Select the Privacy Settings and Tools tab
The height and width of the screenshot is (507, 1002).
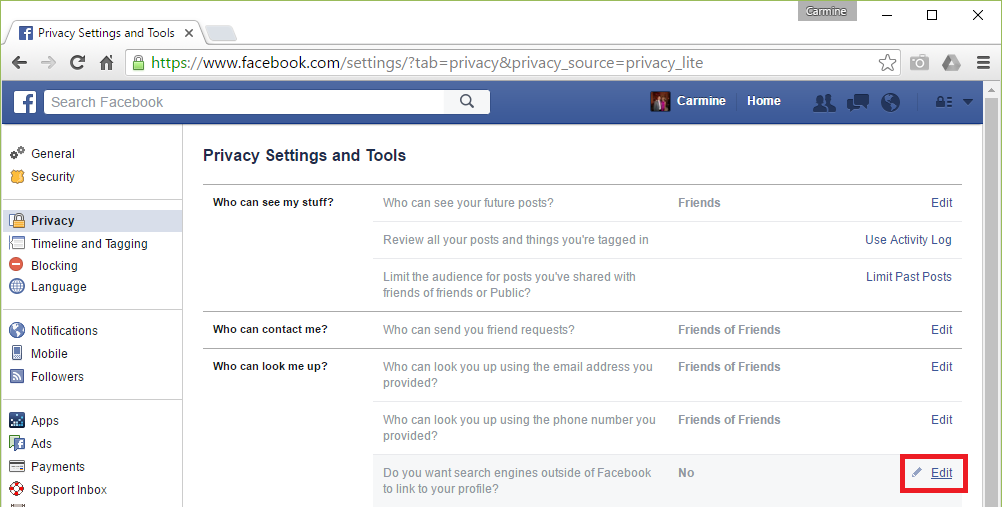coord(105,33)
